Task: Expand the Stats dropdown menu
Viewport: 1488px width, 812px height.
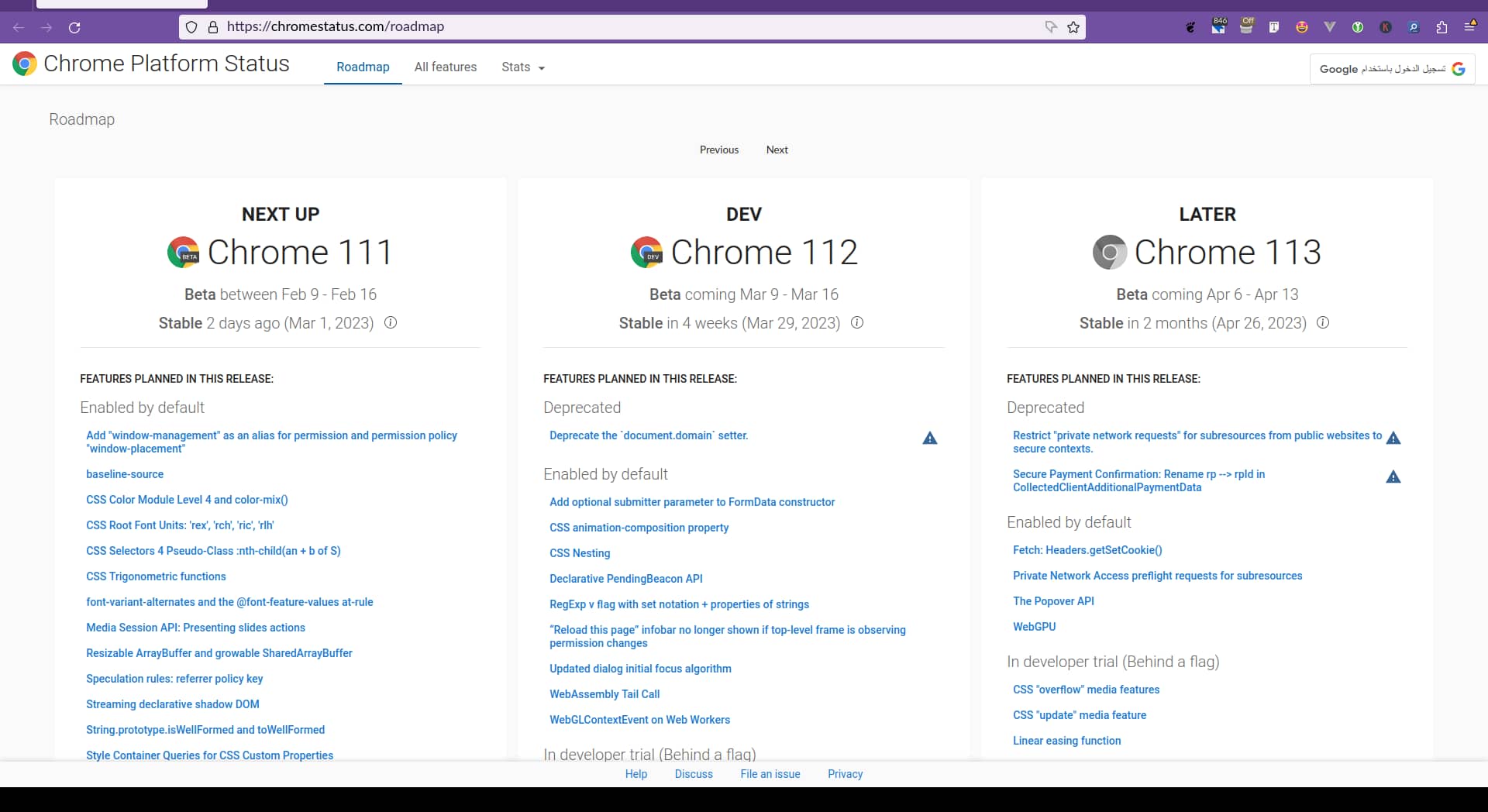Action: (523, 67)
